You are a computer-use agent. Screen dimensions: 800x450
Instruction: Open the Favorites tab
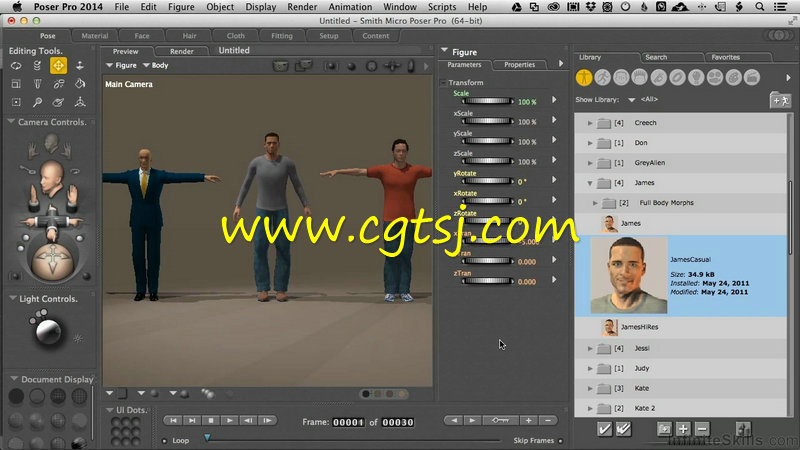point(726,57)
